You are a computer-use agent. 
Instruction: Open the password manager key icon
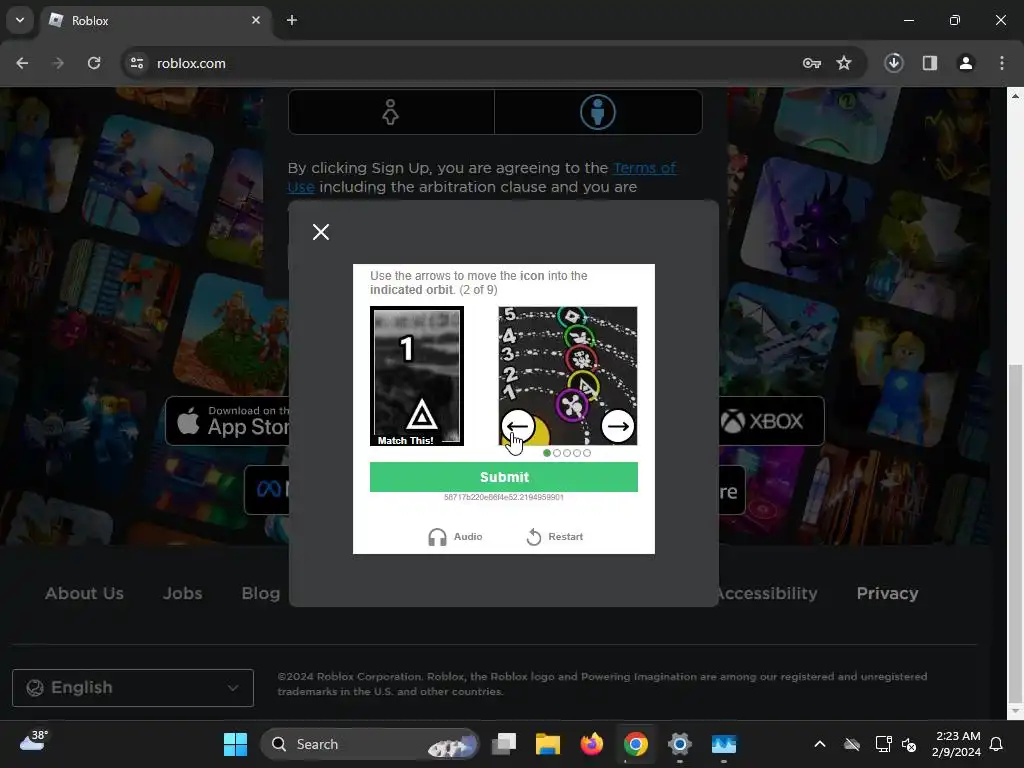click(x=812, y=63)
